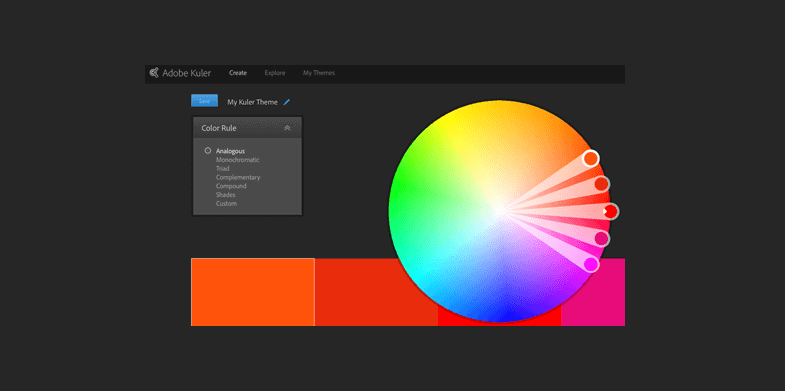Click the Color Rule panel header
This screenshot has height=391, width=785.
click(247, 128)
